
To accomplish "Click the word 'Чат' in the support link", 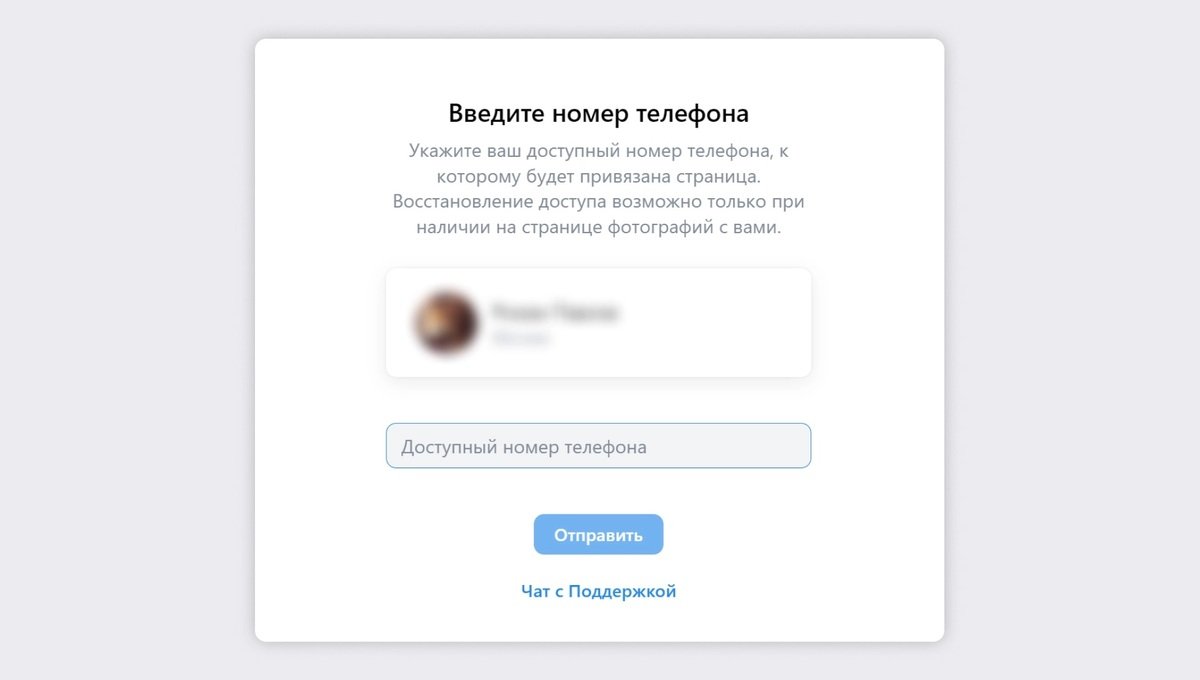I will (x=535, y=591).
